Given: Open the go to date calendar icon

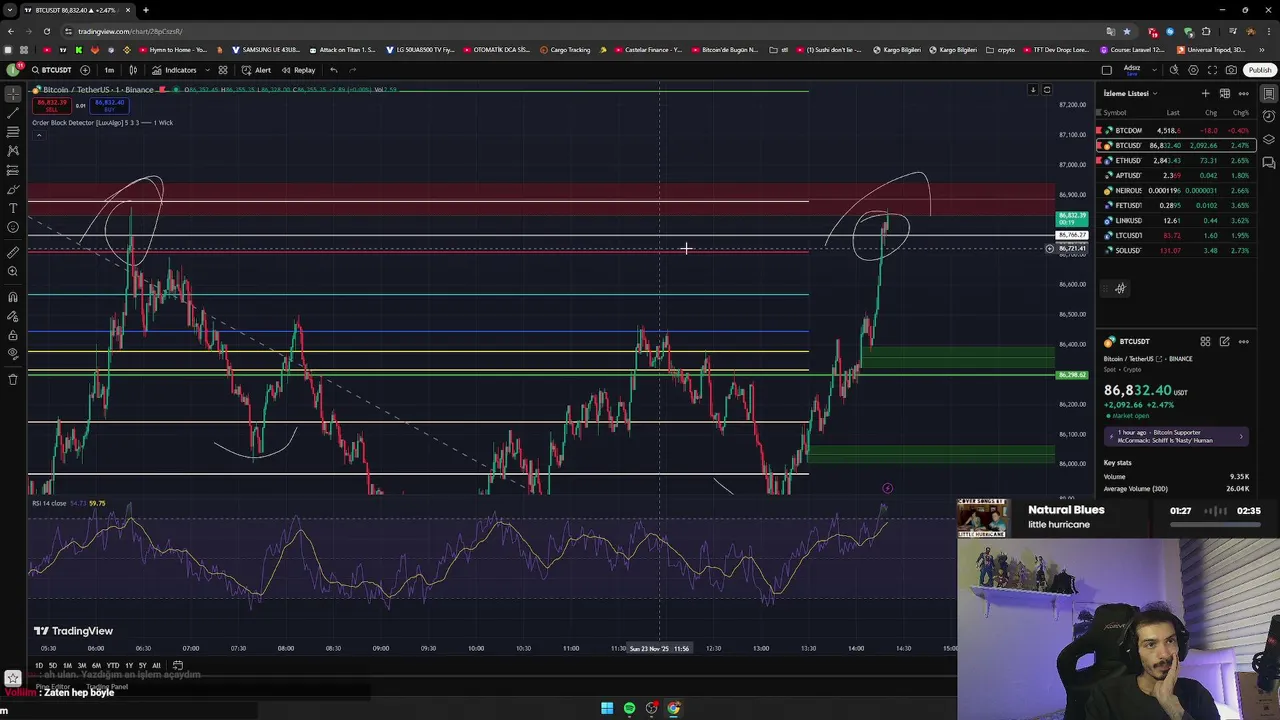Looking at the screenshot, I should tap(178, 665).
